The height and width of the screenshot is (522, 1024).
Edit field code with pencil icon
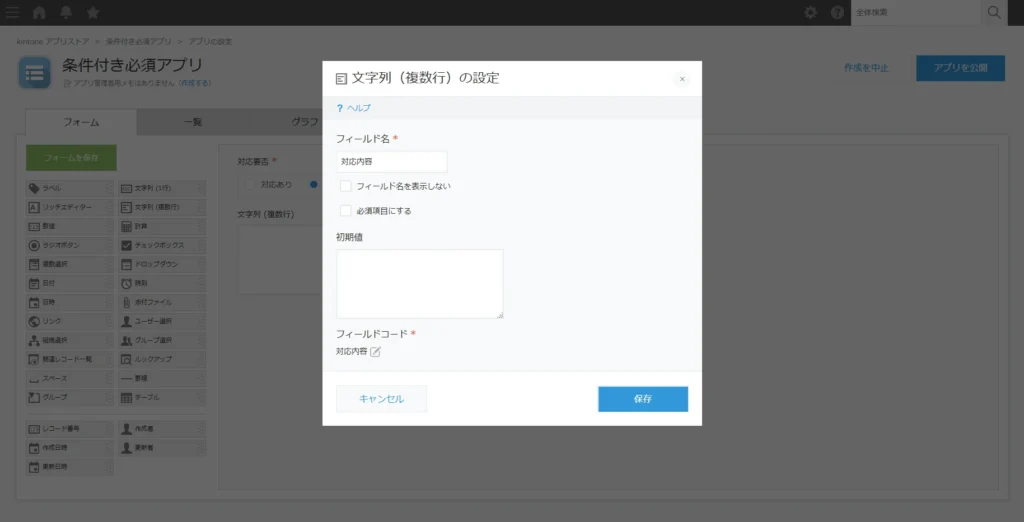(x=376, y=351)
